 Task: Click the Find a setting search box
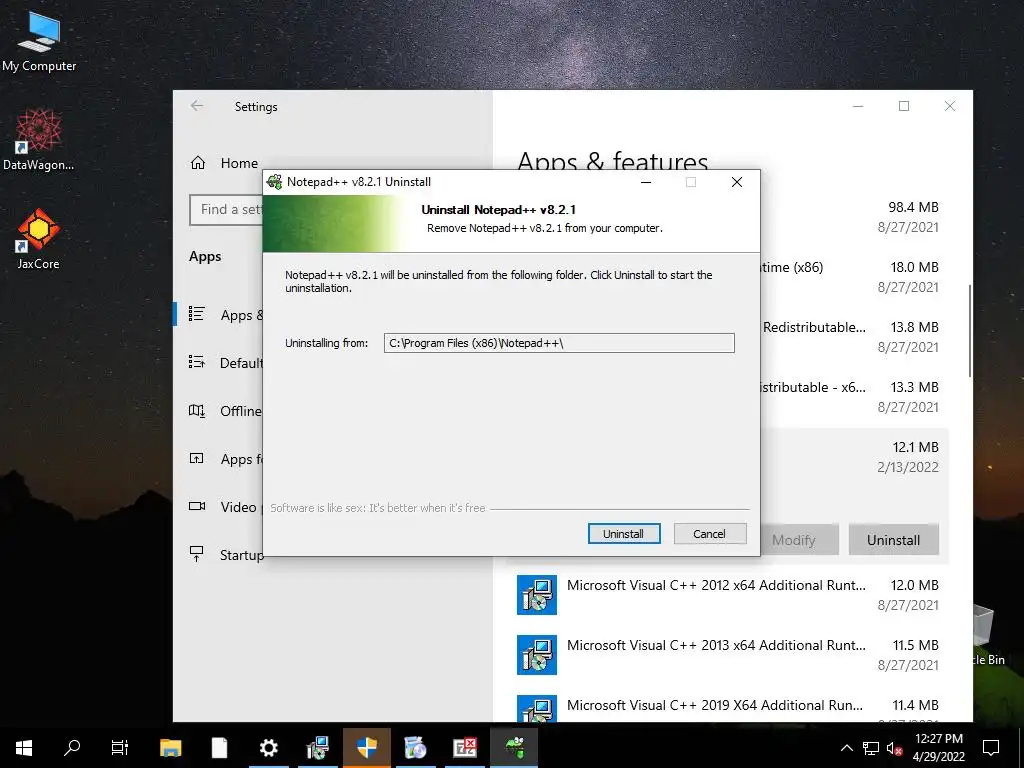(226, 210)
